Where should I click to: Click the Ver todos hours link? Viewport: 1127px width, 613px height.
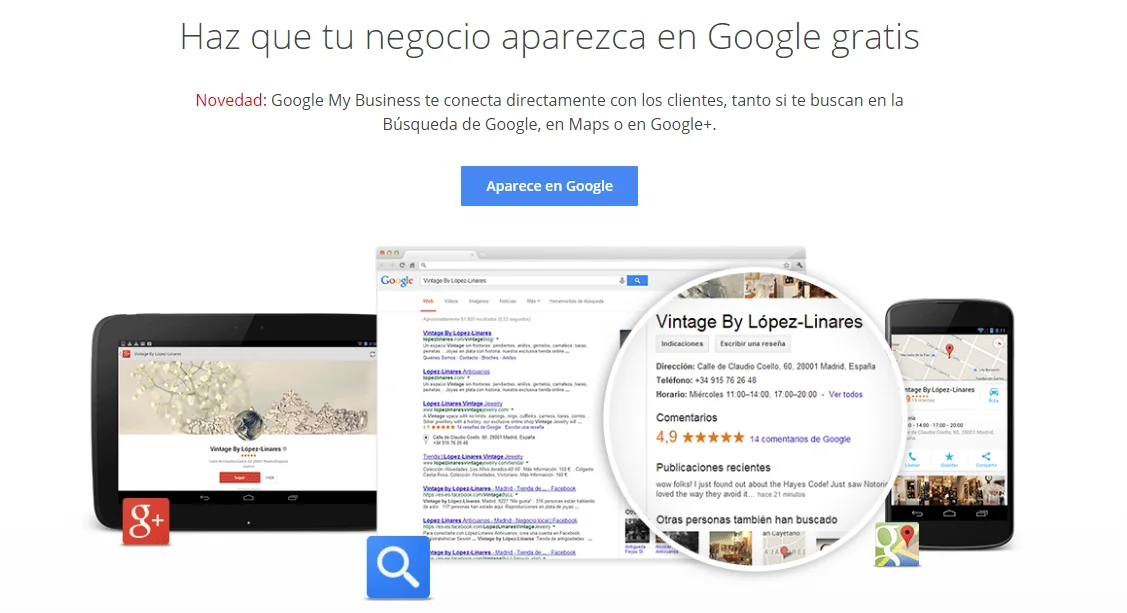click(x=845, y=395)
